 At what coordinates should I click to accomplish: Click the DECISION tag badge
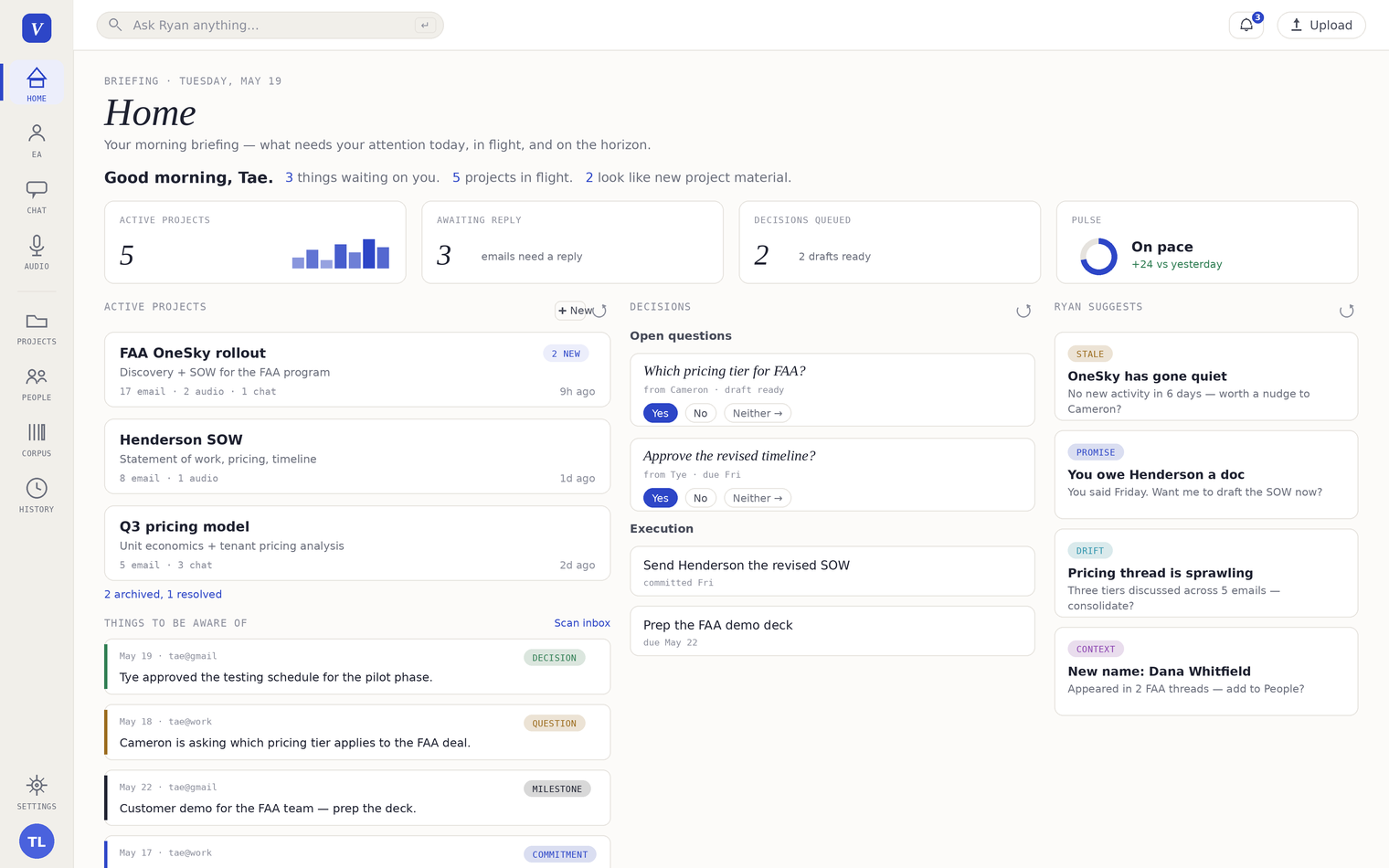pyautogui.click(x=555, y=658)
